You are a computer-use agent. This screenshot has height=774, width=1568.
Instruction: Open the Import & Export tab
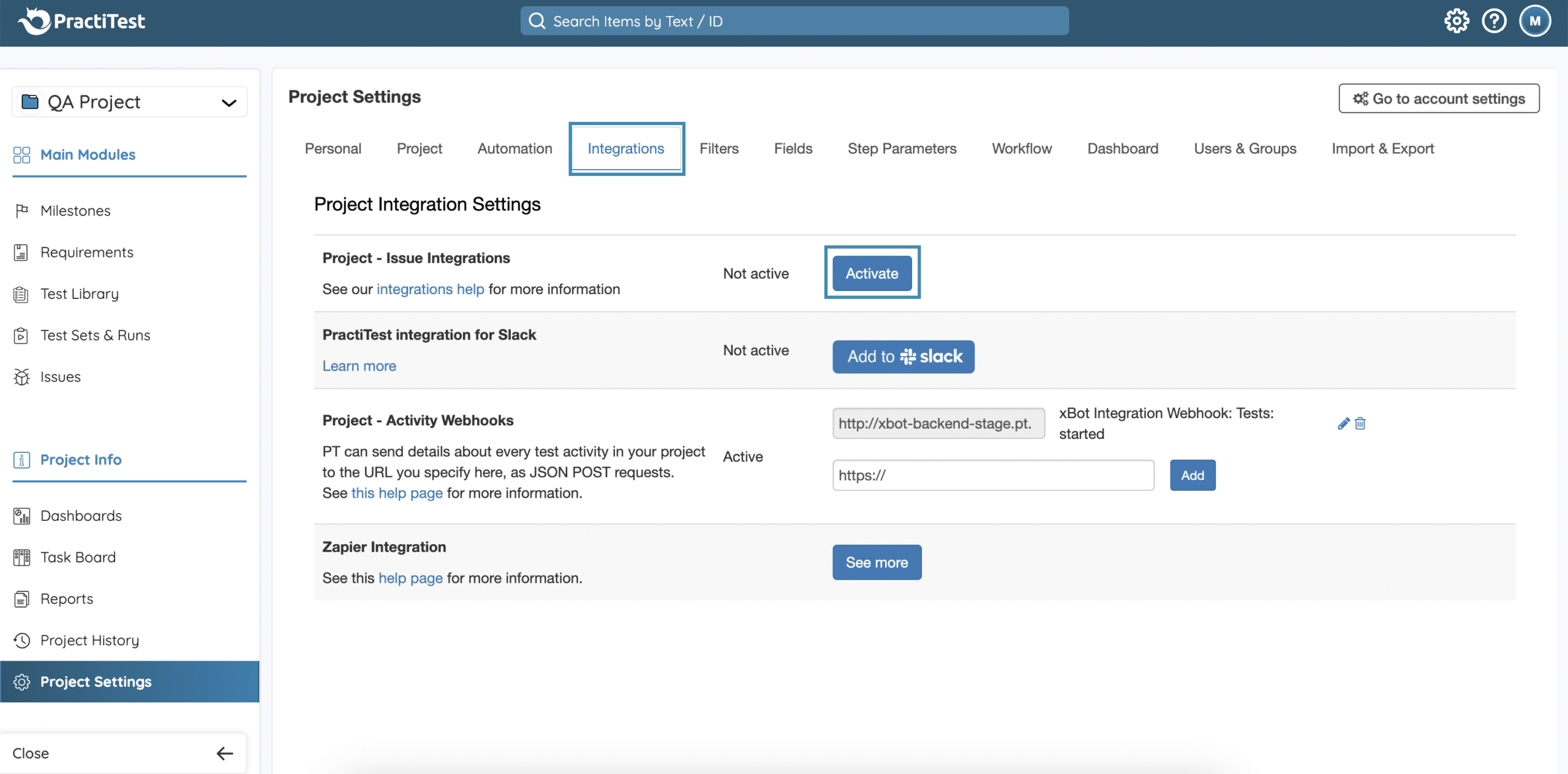point(1383,148)
